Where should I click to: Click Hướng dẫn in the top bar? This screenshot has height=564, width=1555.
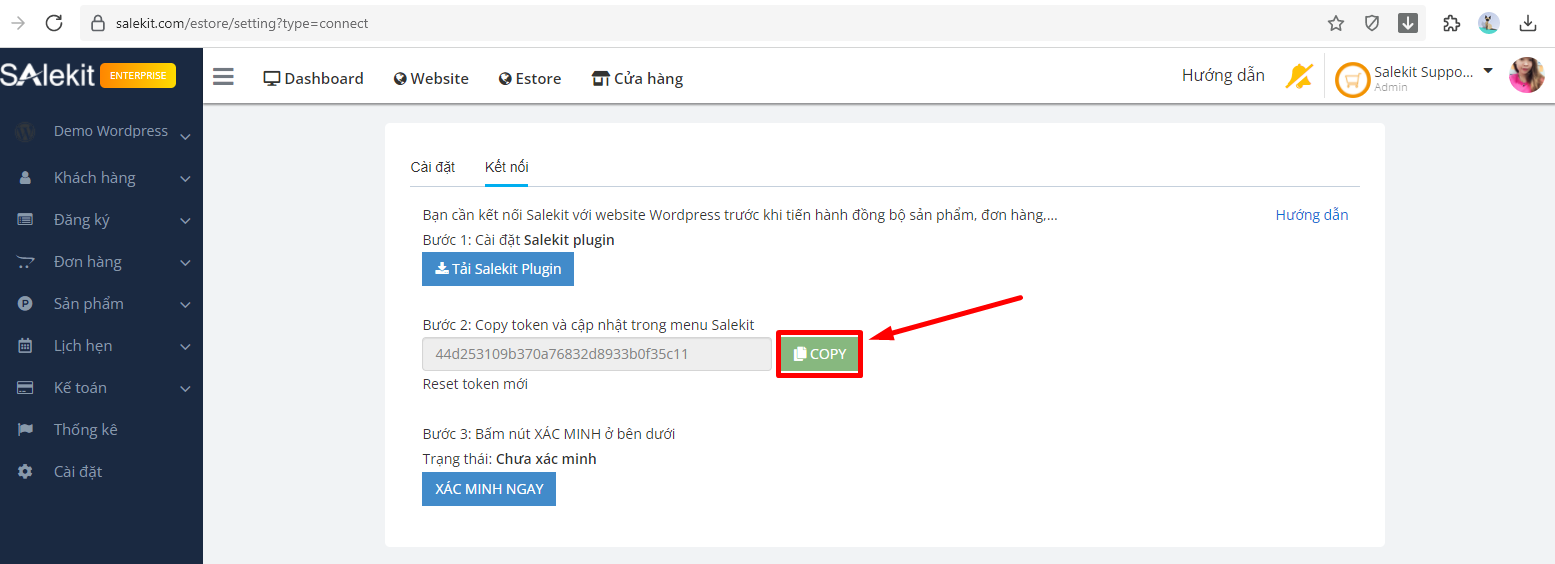point(1223,75)
